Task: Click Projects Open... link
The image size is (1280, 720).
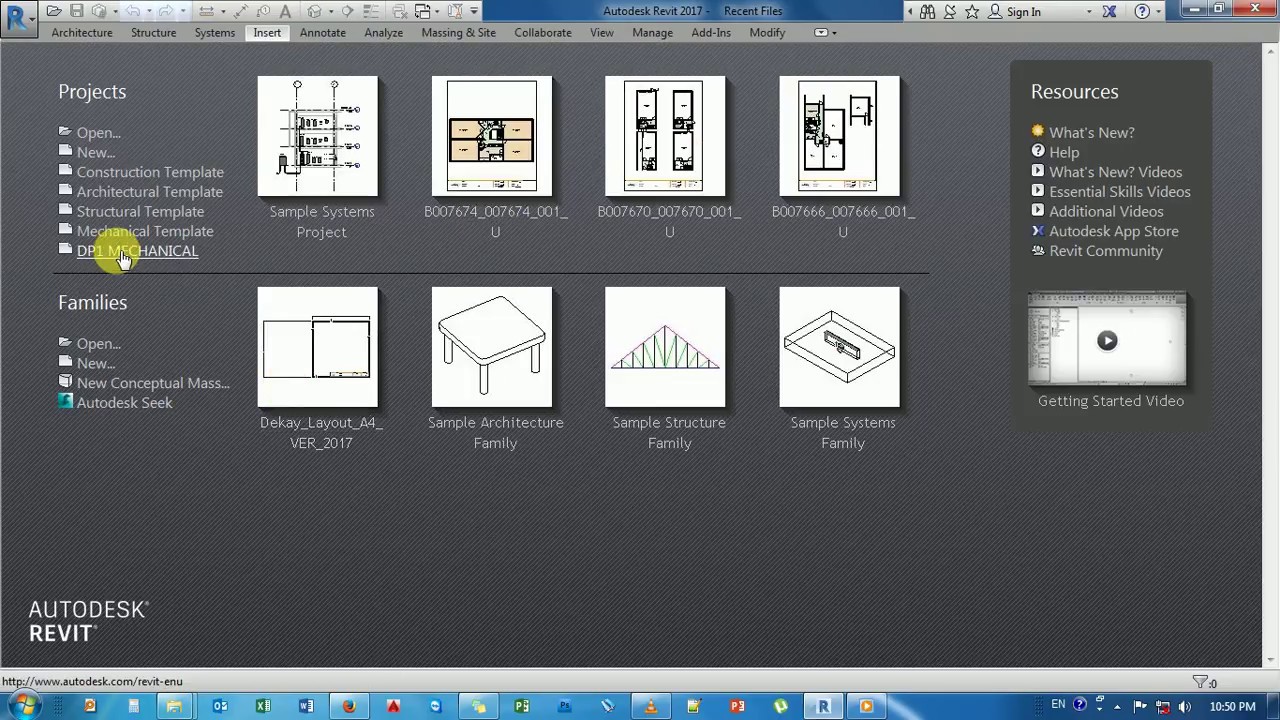Action: point(98,132)
